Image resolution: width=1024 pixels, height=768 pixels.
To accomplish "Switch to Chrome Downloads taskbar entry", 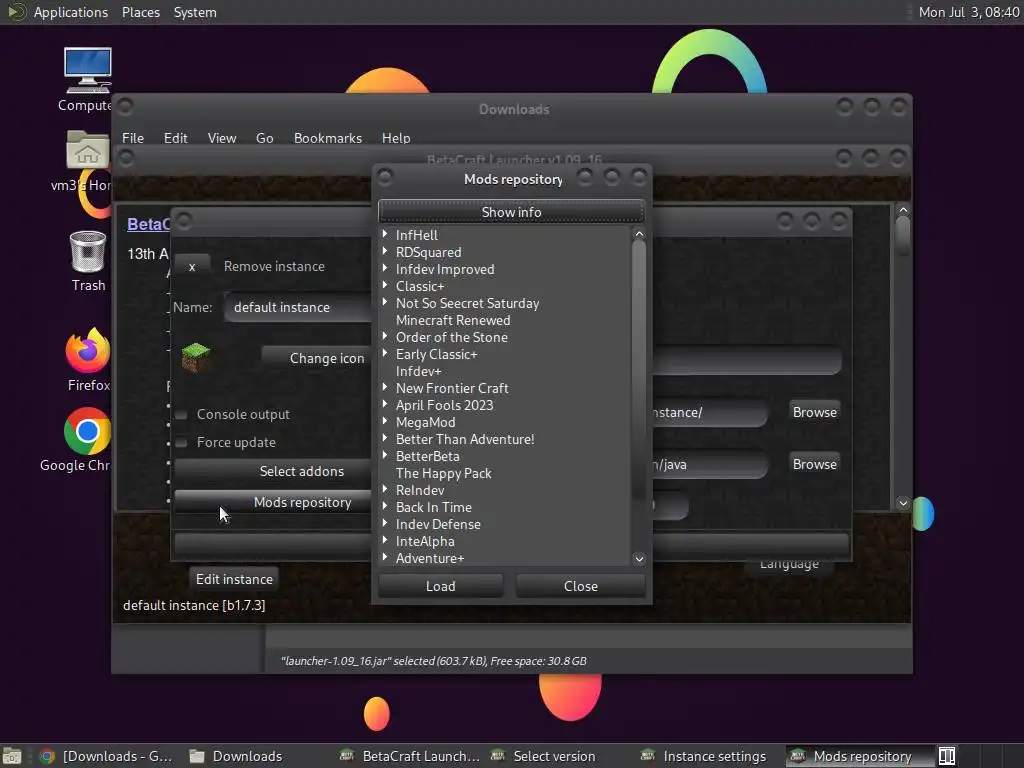I will coord(106,756).
